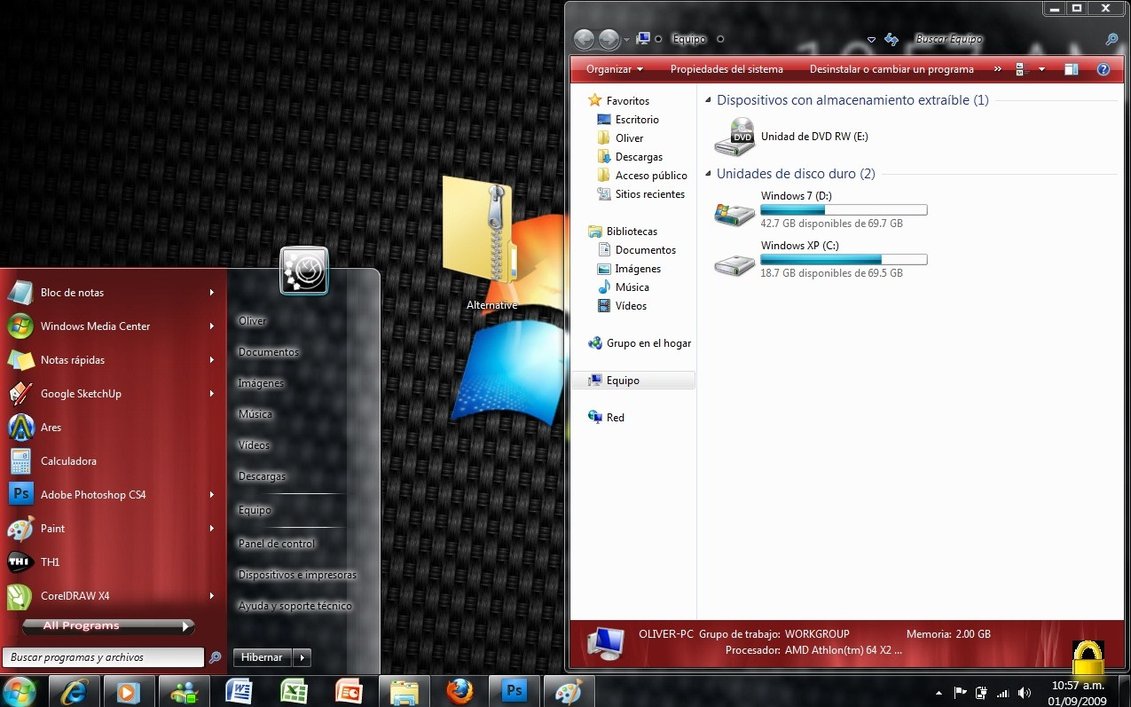The width and height of the screenshot is (1131, 707).
Task: Click Buscar programas y archivos search box
Action: coord(103,657)
